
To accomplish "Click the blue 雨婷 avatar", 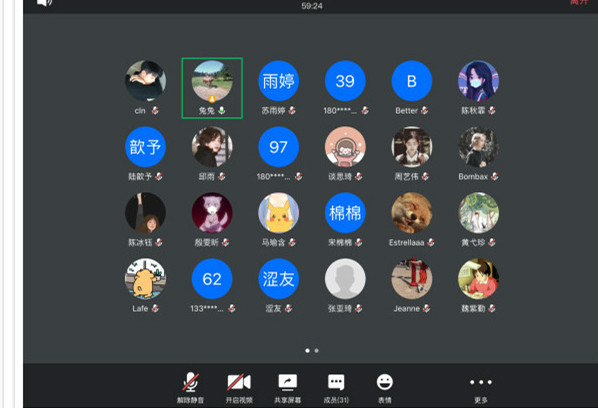I will click(278, 81).
